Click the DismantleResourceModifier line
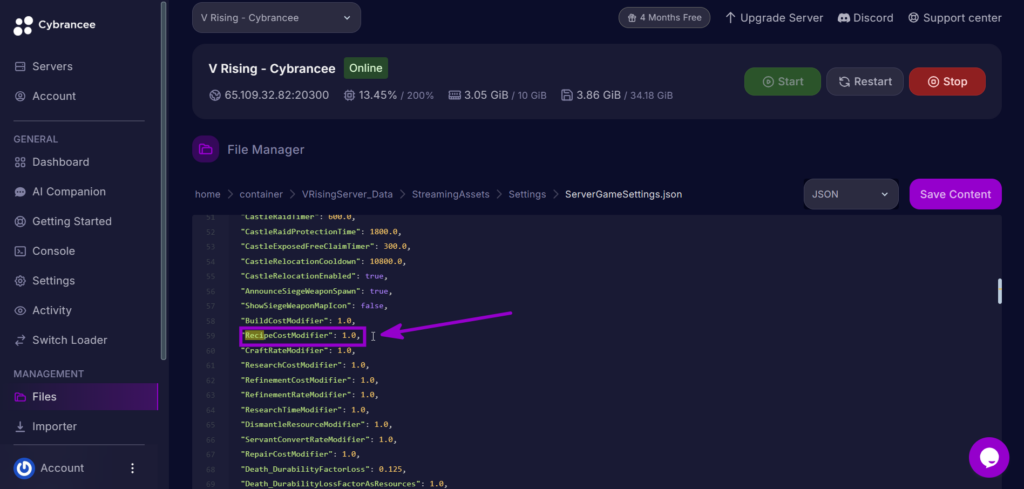1024x489 pixels. [x=316, y=424]
